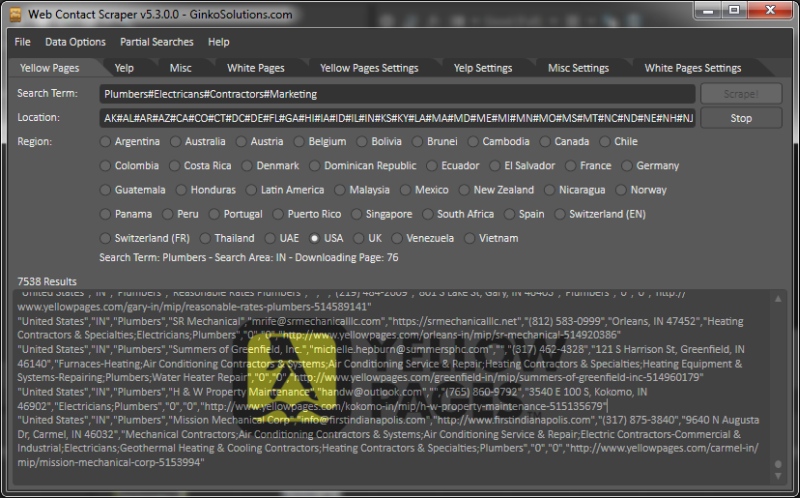
Task: Select the New Zealand region
Action: point(496,190)
